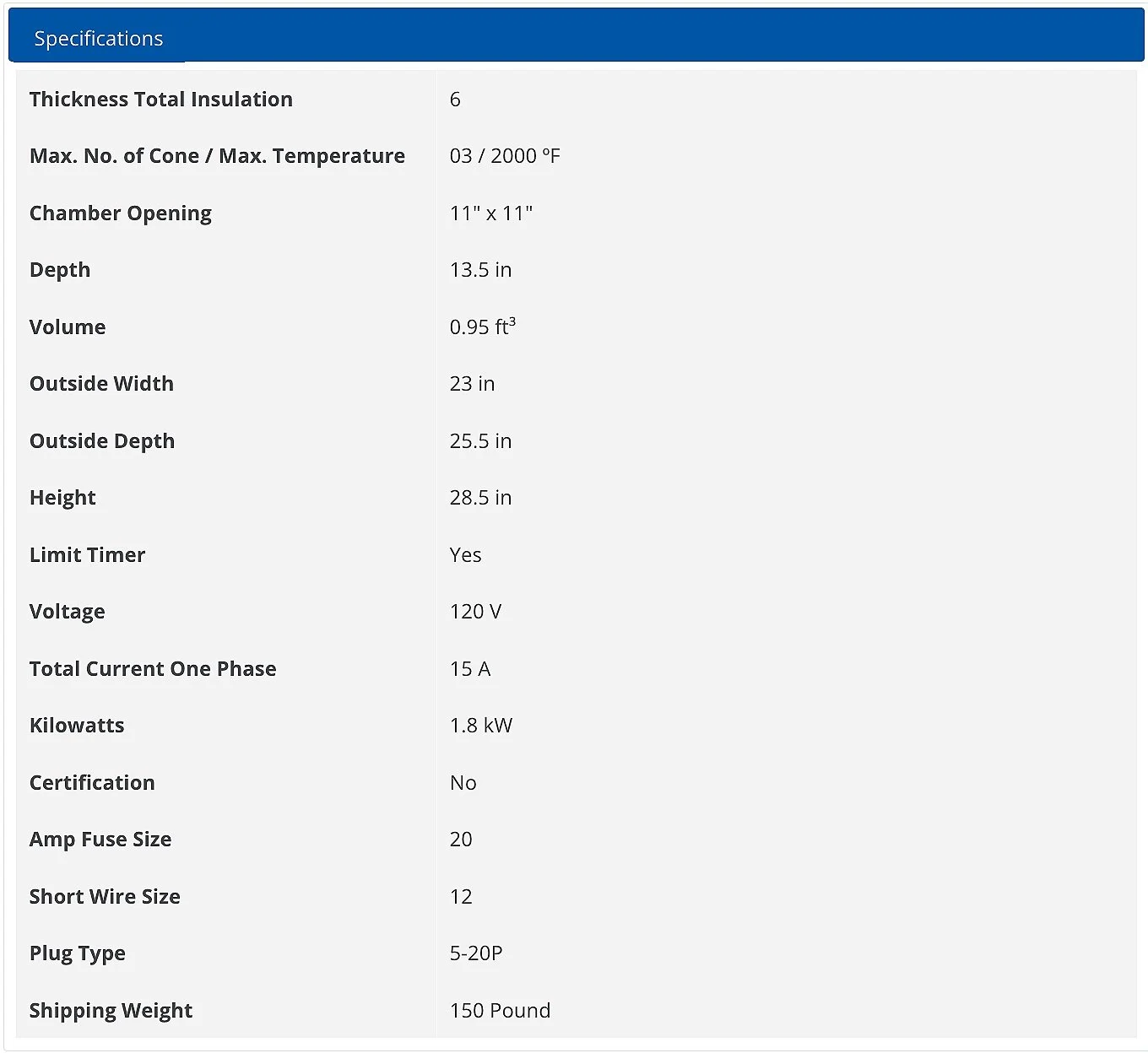Click the "Outside Width" label
This screenshot has height=1053, width=1148.
(x=101, y=384)
